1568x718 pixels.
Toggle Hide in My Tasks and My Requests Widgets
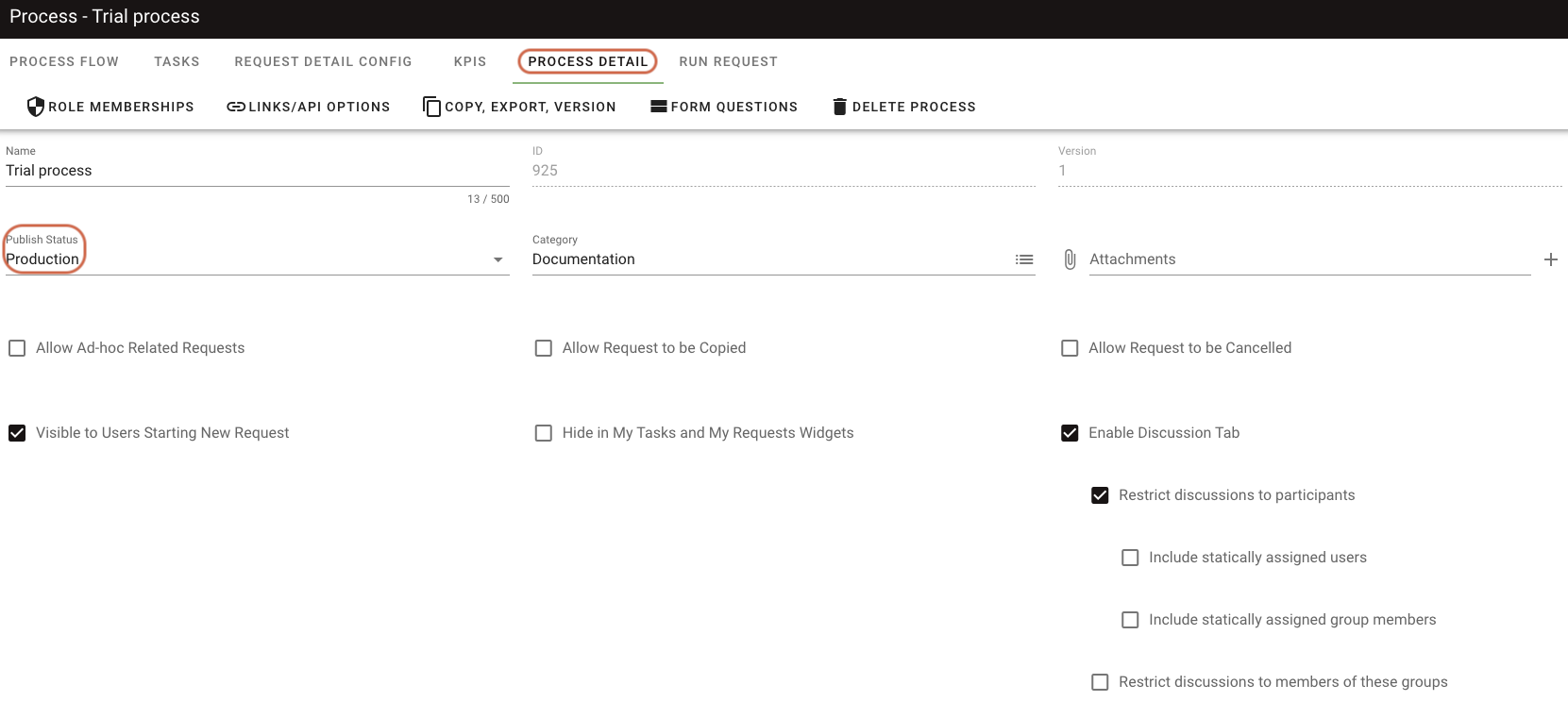click(x=544, y=433)
